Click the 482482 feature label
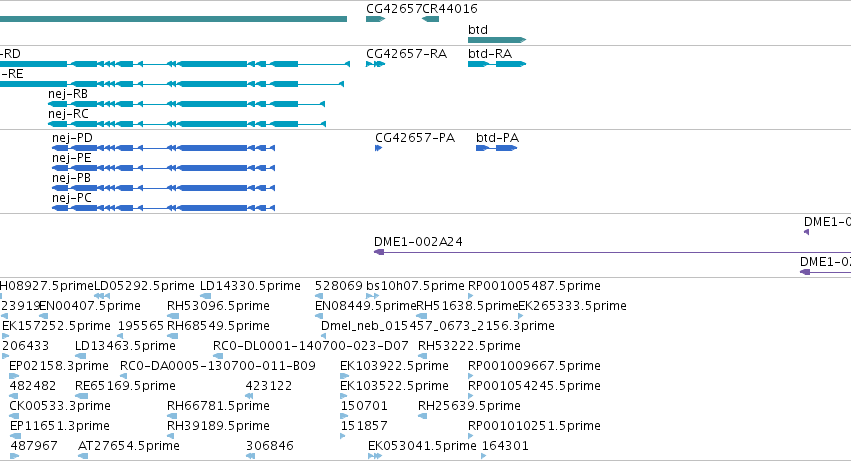Screen dimensions: 851x461 click(x=33, y=386)
